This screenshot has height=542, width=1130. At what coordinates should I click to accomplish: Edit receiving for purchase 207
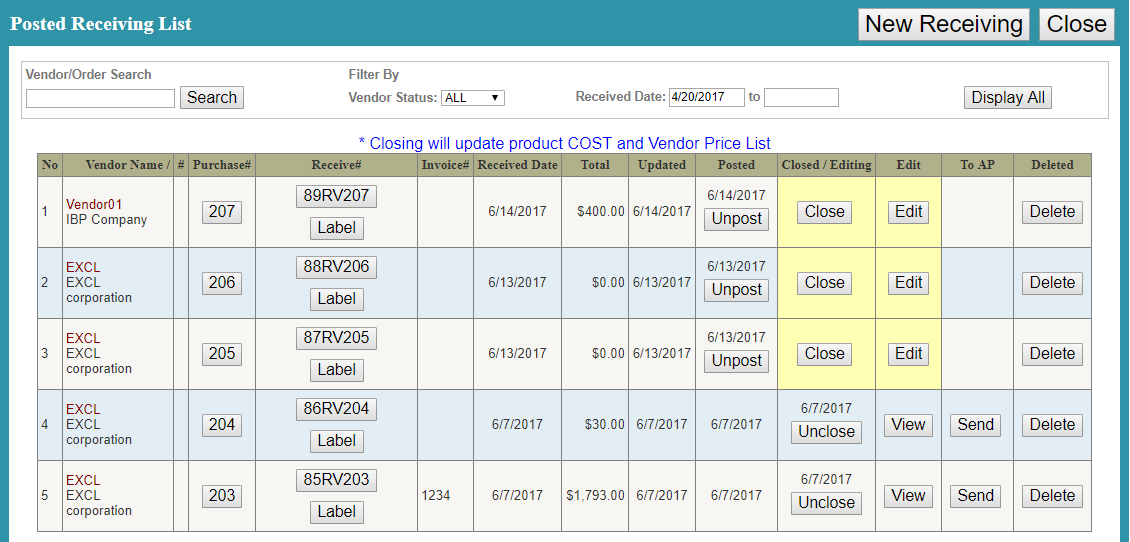(908, 212)
